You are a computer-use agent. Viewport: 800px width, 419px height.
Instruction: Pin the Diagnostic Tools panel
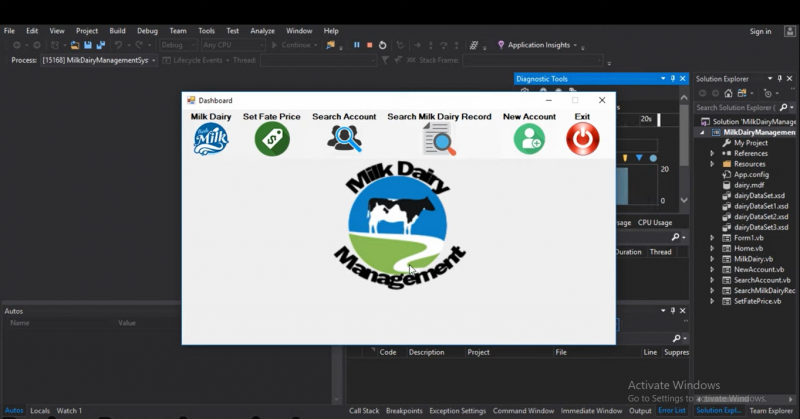(673, 79)
